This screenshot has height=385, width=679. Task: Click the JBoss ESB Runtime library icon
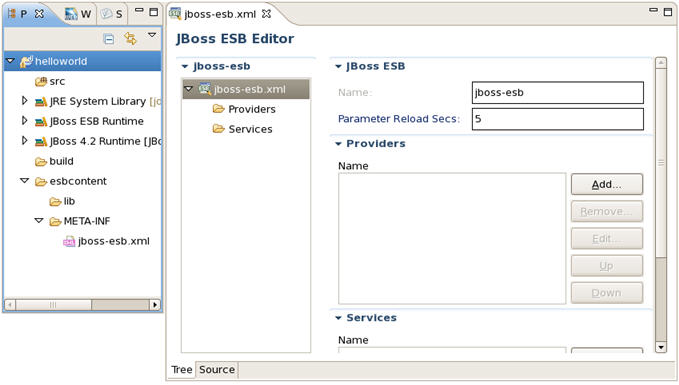pyautogui.click(x=41, y=122)
